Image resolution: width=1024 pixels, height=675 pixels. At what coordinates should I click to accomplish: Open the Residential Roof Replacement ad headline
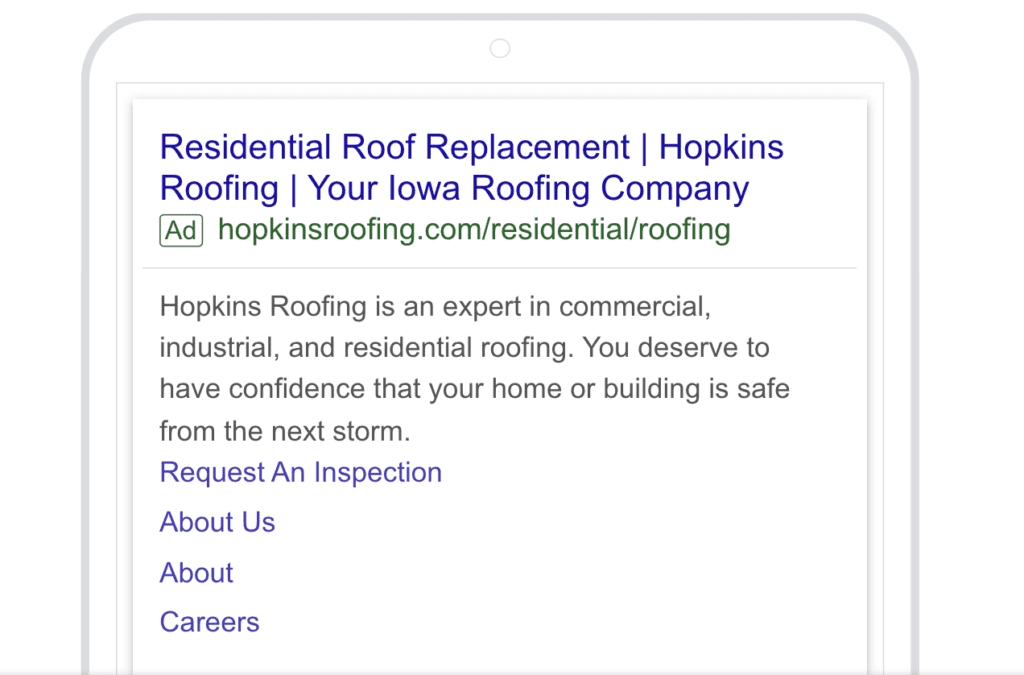472,167
